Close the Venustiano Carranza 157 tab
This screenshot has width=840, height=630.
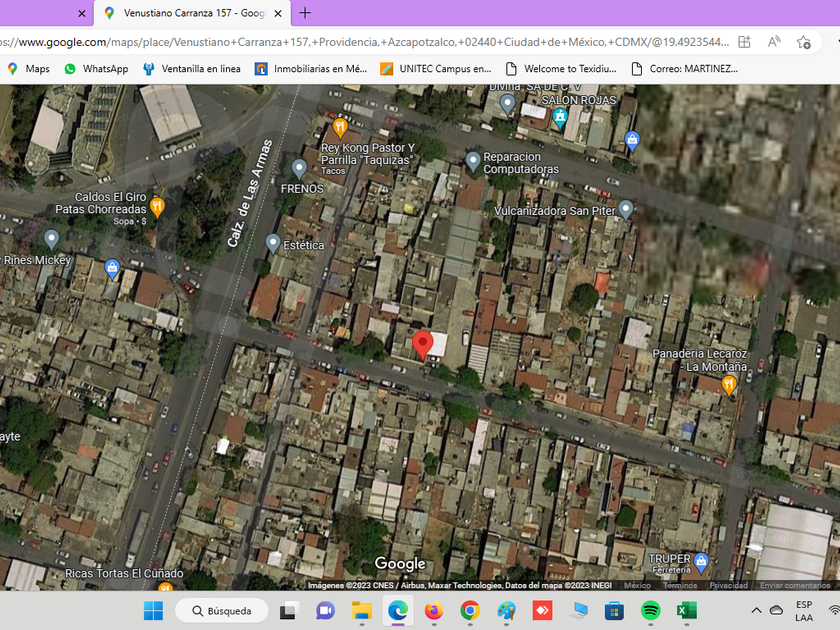click(278, 13)
